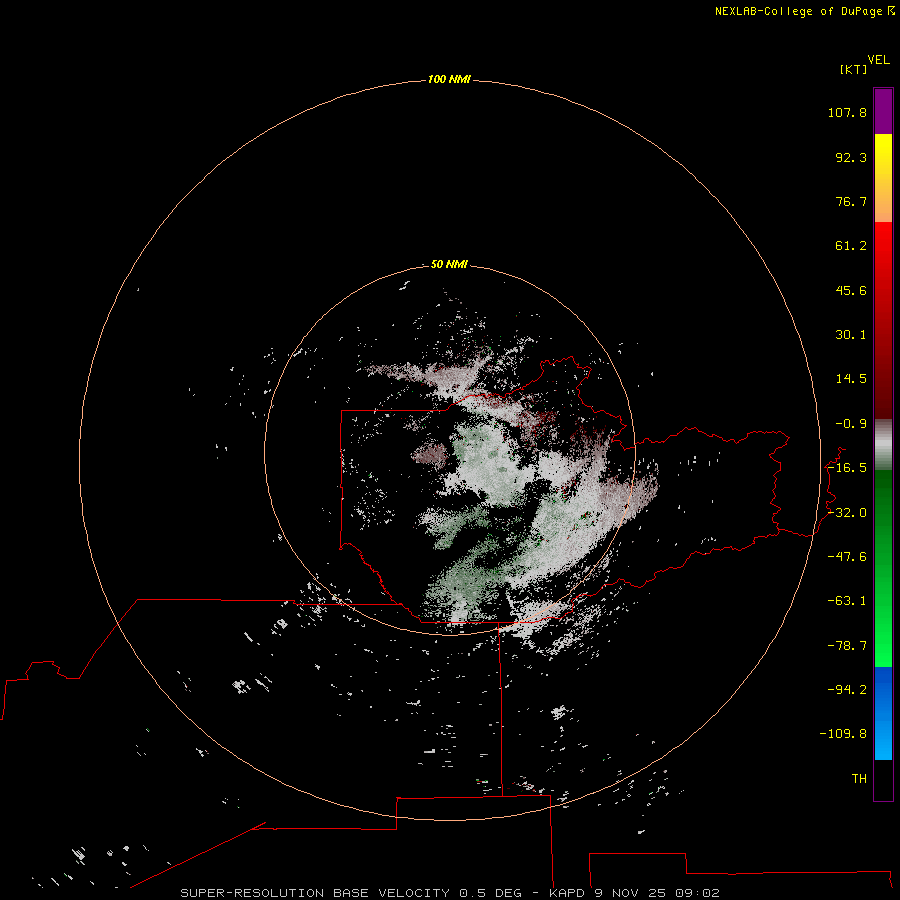Viewport: 900px width, 900px height.
Task: Click the -16.5 legend value
Action: [847, 468]
